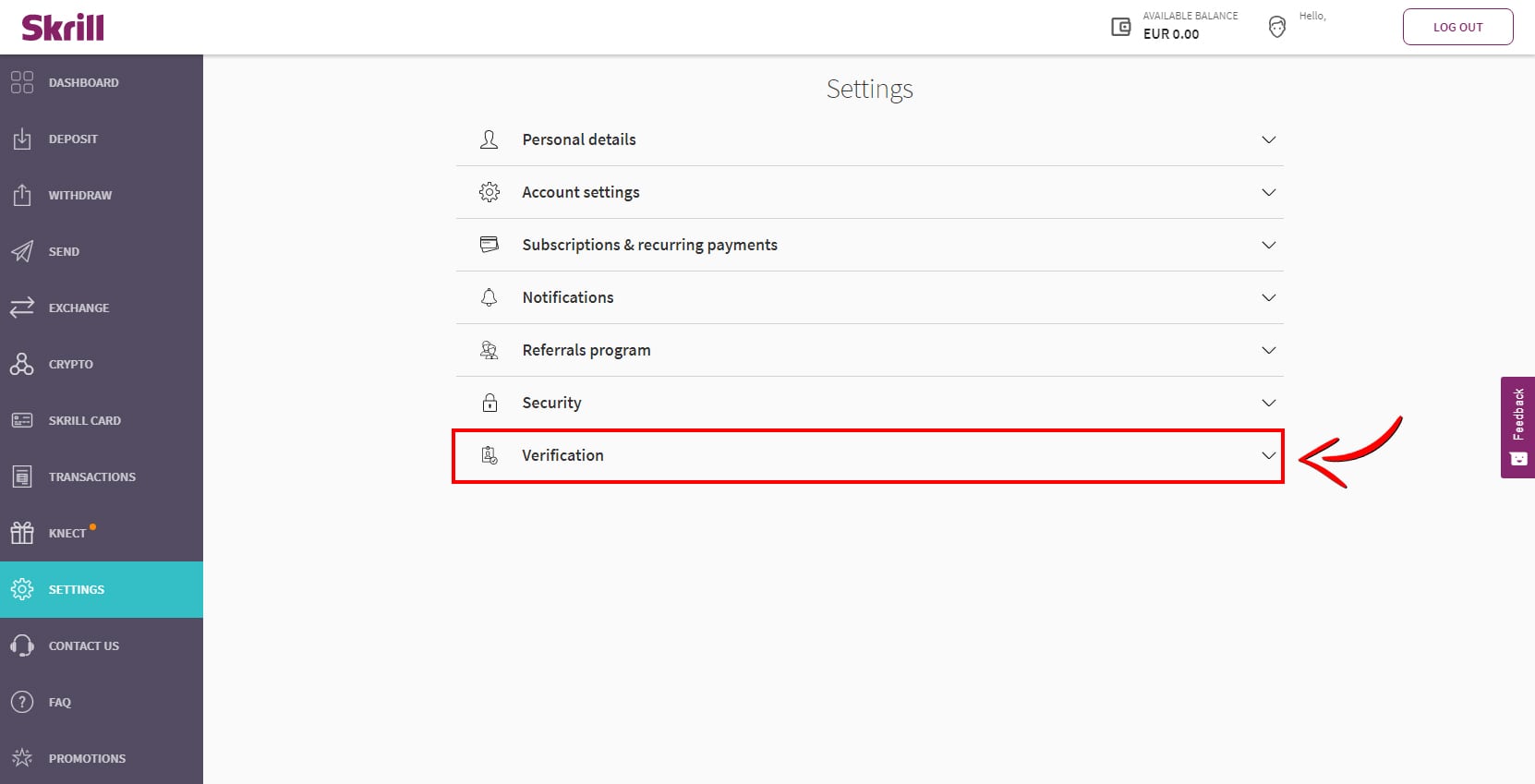
Task: Expand Verification chevron
Action: tap(1269, 455)
